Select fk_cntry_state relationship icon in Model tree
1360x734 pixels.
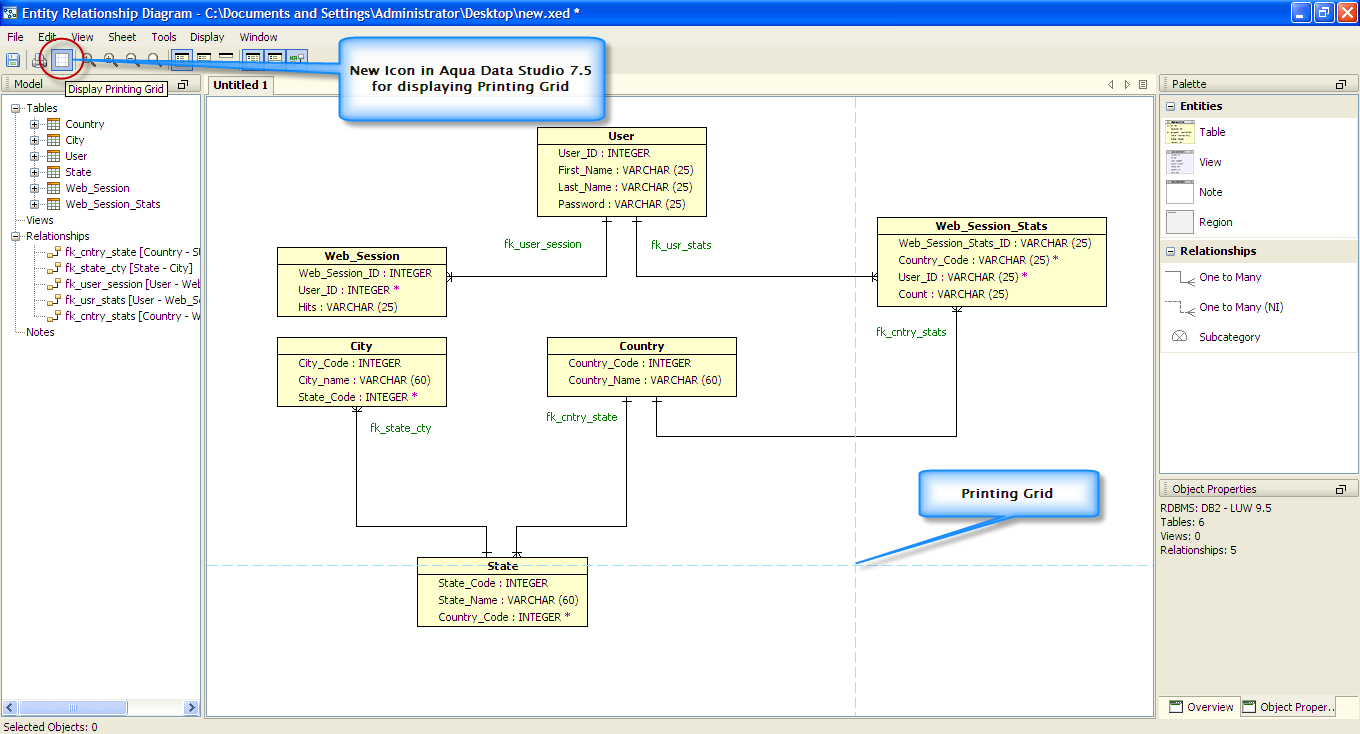(55, 252)
